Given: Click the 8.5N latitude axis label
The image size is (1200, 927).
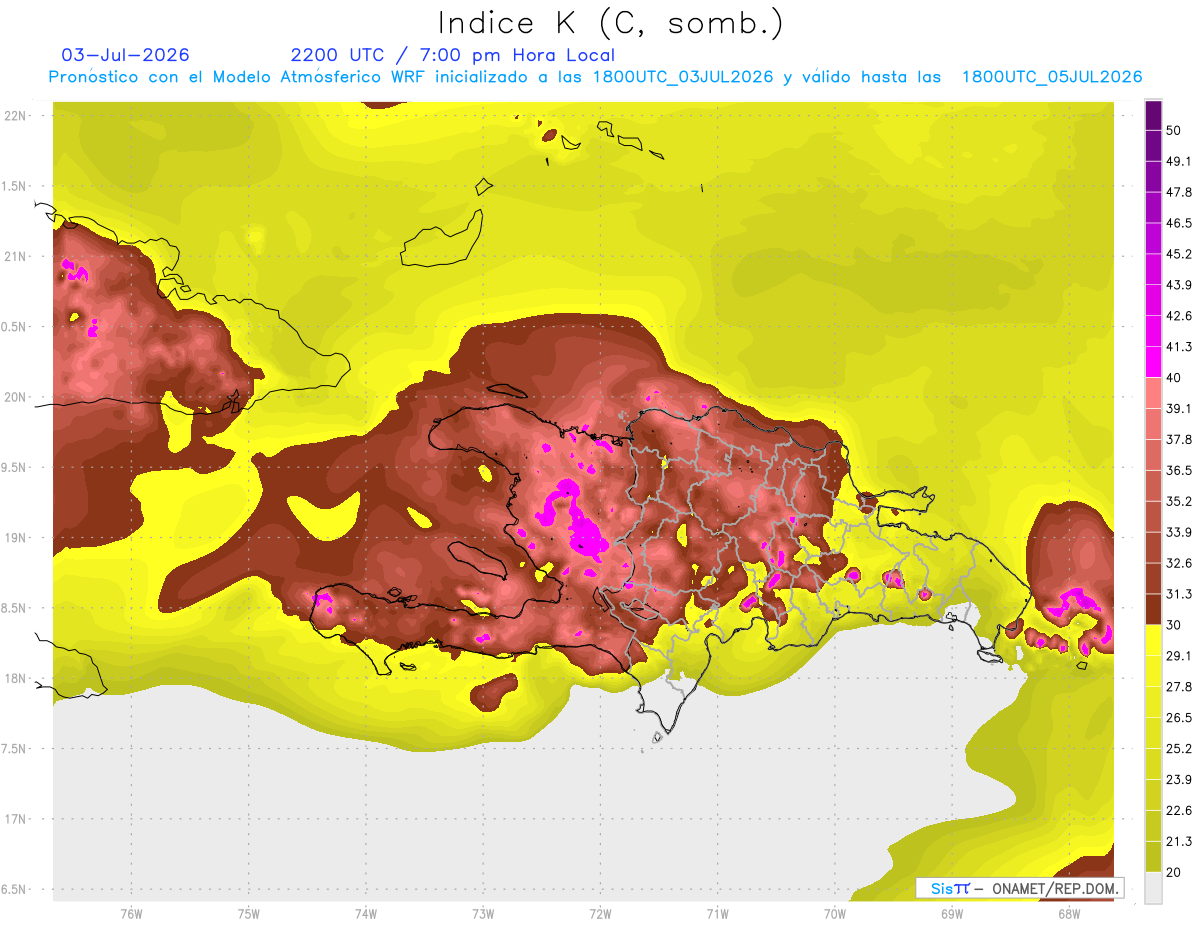Looking at the screenshot, I should (15, 608).
